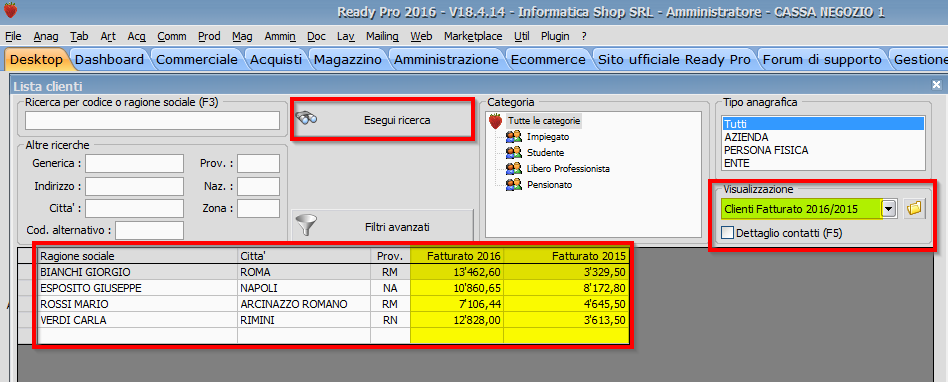The image size is (948, 382).
Task: Click the people icon next to Pensionato
Action: pyautogui.click(x=514, y=184)
